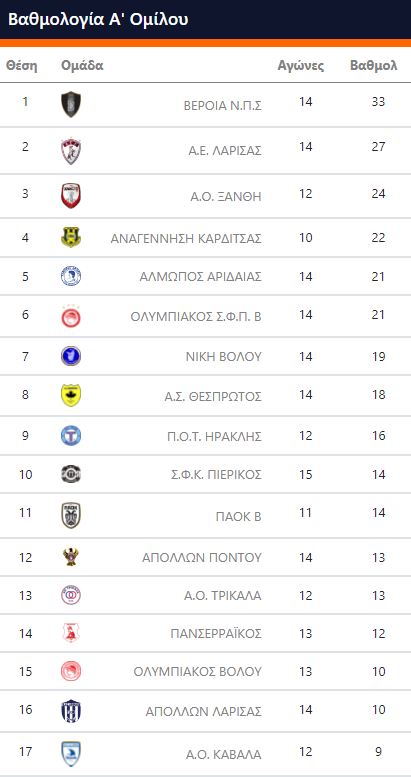Open the ΟΛΥΜΠΙΑΚΟΣ Σ.Φ.Π. Β logo

[x=71, y=316]
